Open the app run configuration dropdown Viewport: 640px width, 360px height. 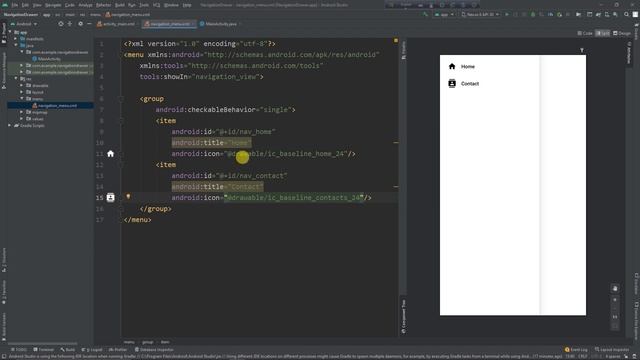click(x=444, y=14)
